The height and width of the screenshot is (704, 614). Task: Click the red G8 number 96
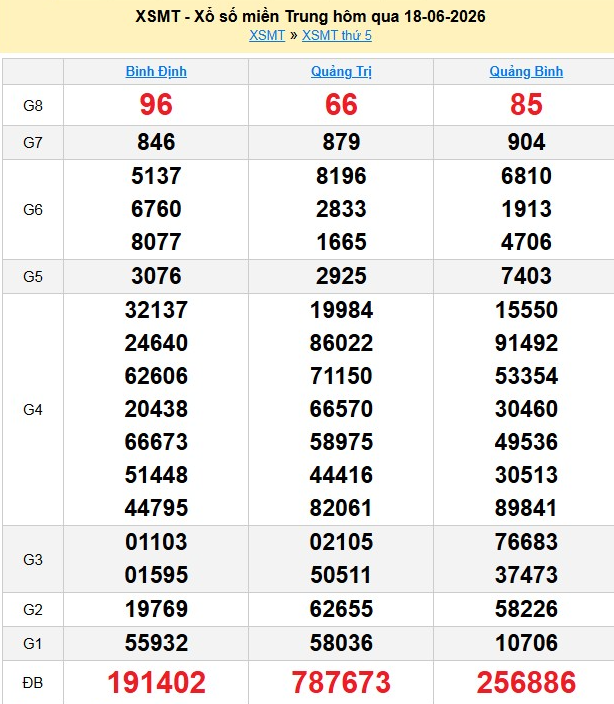[156, 105]
